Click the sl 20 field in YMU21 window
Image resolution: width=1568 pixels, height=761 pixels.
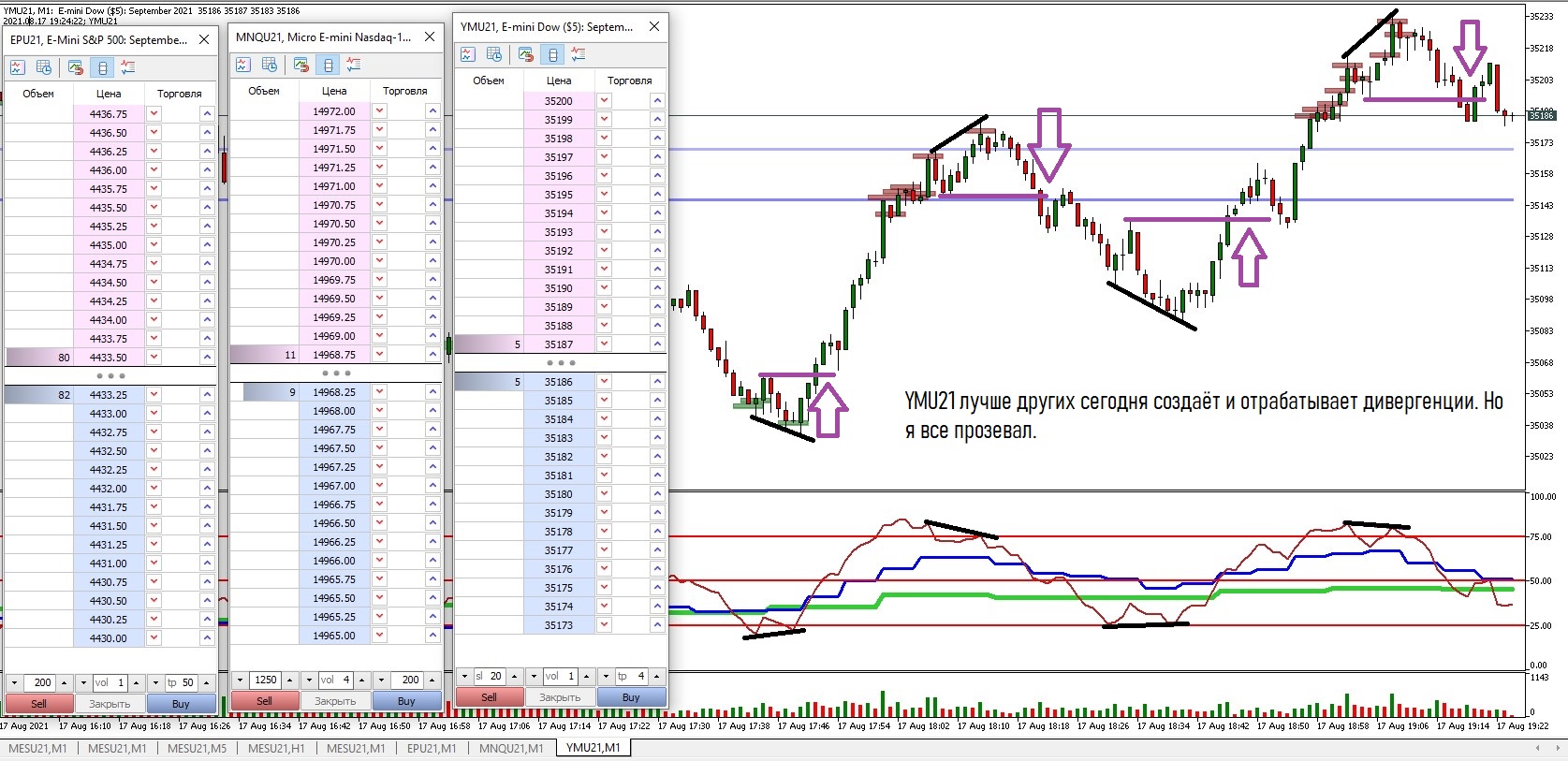pyautogui.click(x=490, y=676)
